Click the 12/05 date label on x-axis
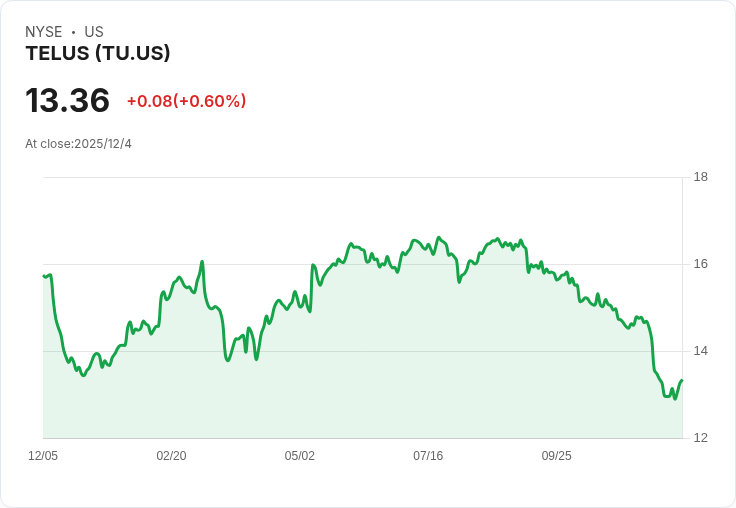Screen dimensions: 736x508 click(x=43, y=456)
